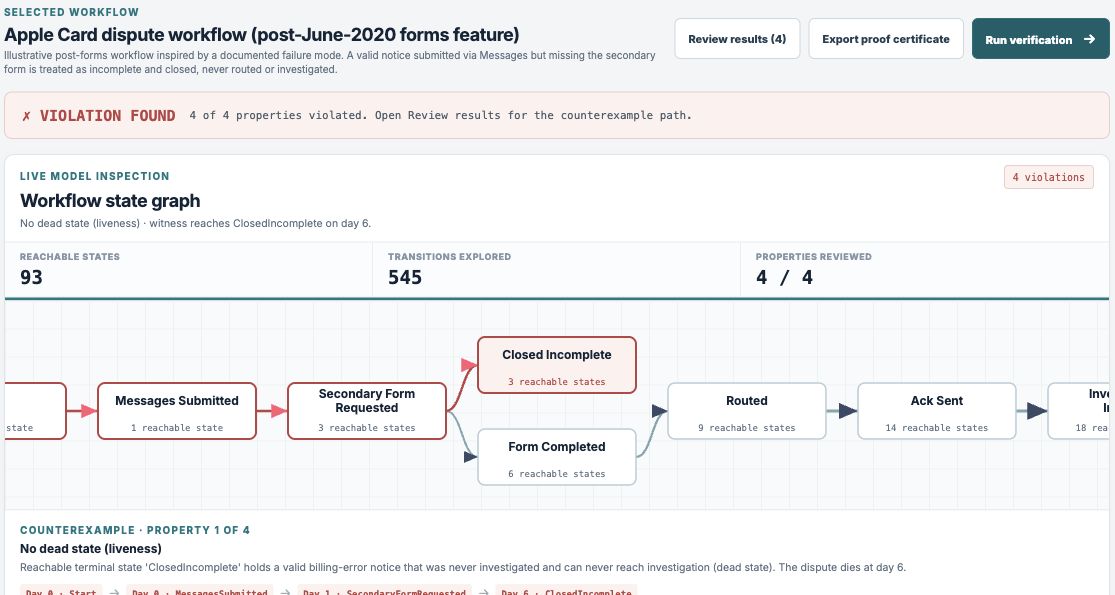The height and width of the screenshot is (595, 1115).
Task: Select the Form Completed state node
Action: click(557, 457)
